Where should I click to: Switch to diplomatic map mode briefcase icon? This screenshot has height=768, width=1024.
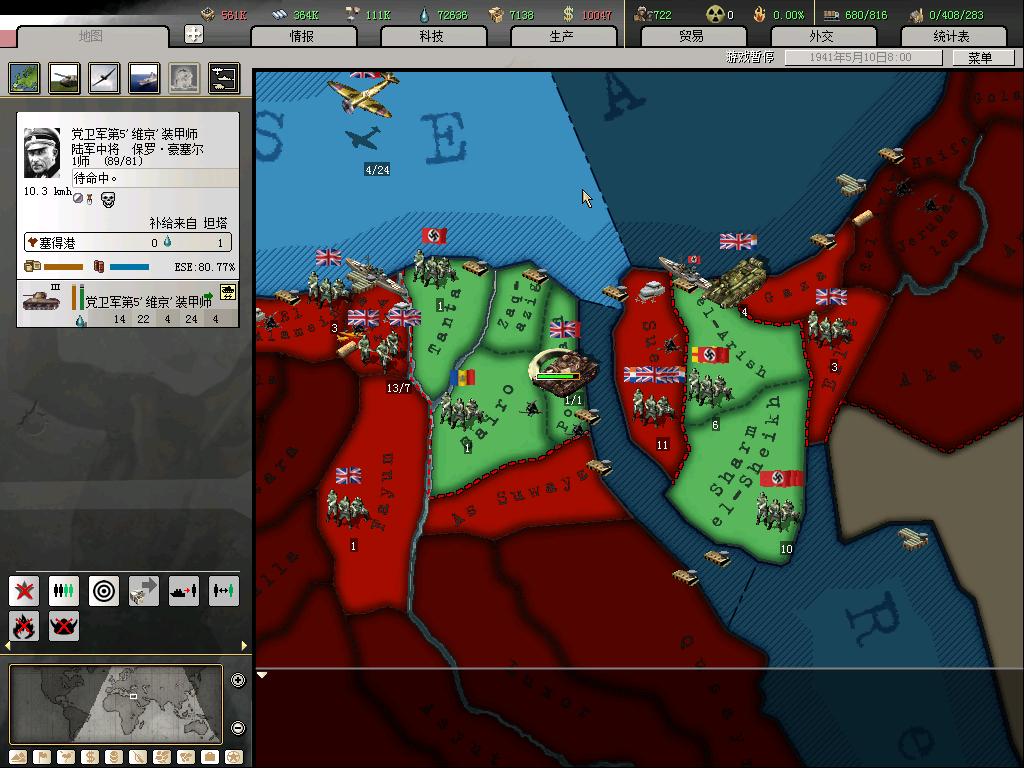(x=210, y=757)
